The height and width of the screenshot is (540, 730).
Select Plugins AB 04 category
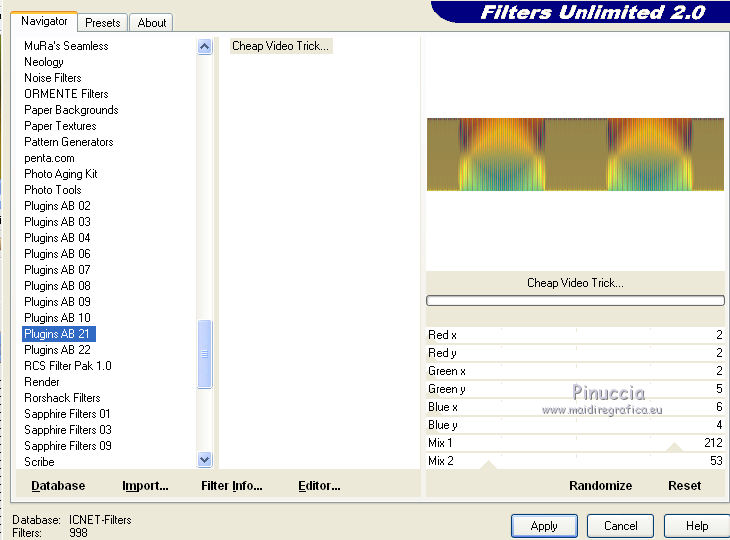57,238
